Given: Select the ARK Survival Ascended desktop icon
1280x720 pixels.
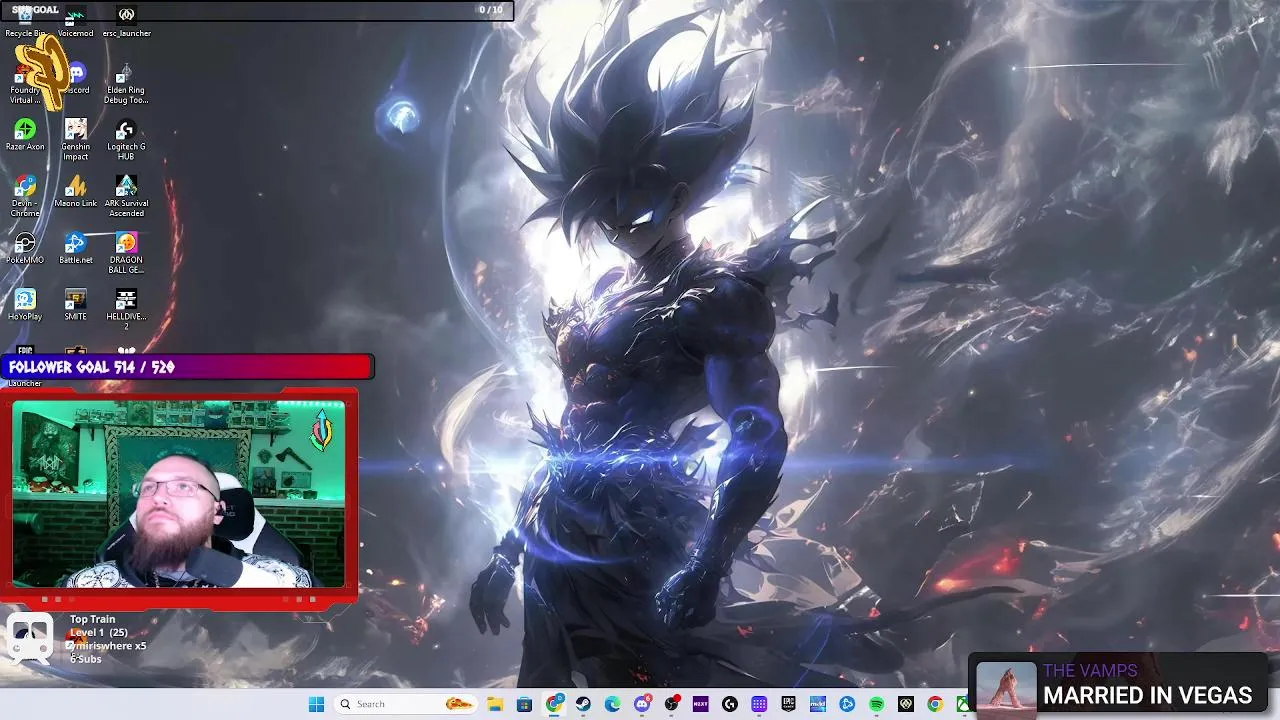Looking at the screenshot, I should [x=126, y=197].
